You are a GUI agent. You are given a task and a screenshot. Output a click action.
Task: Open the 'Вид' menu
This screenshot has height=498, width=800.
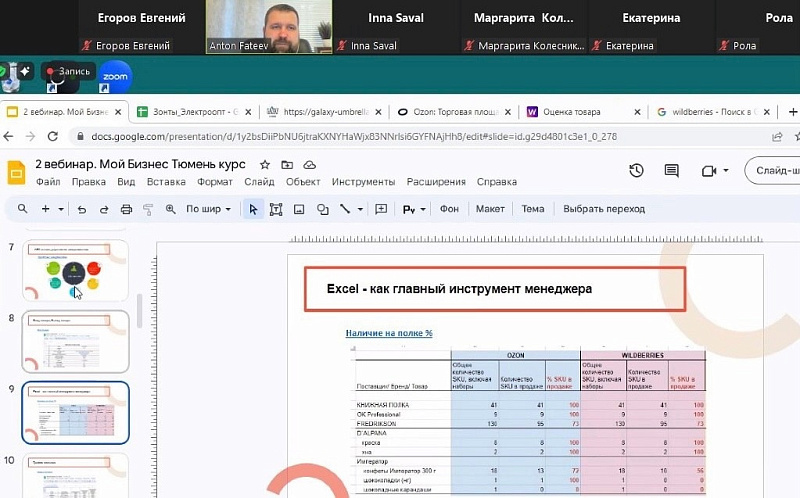(x=126, y=182)
